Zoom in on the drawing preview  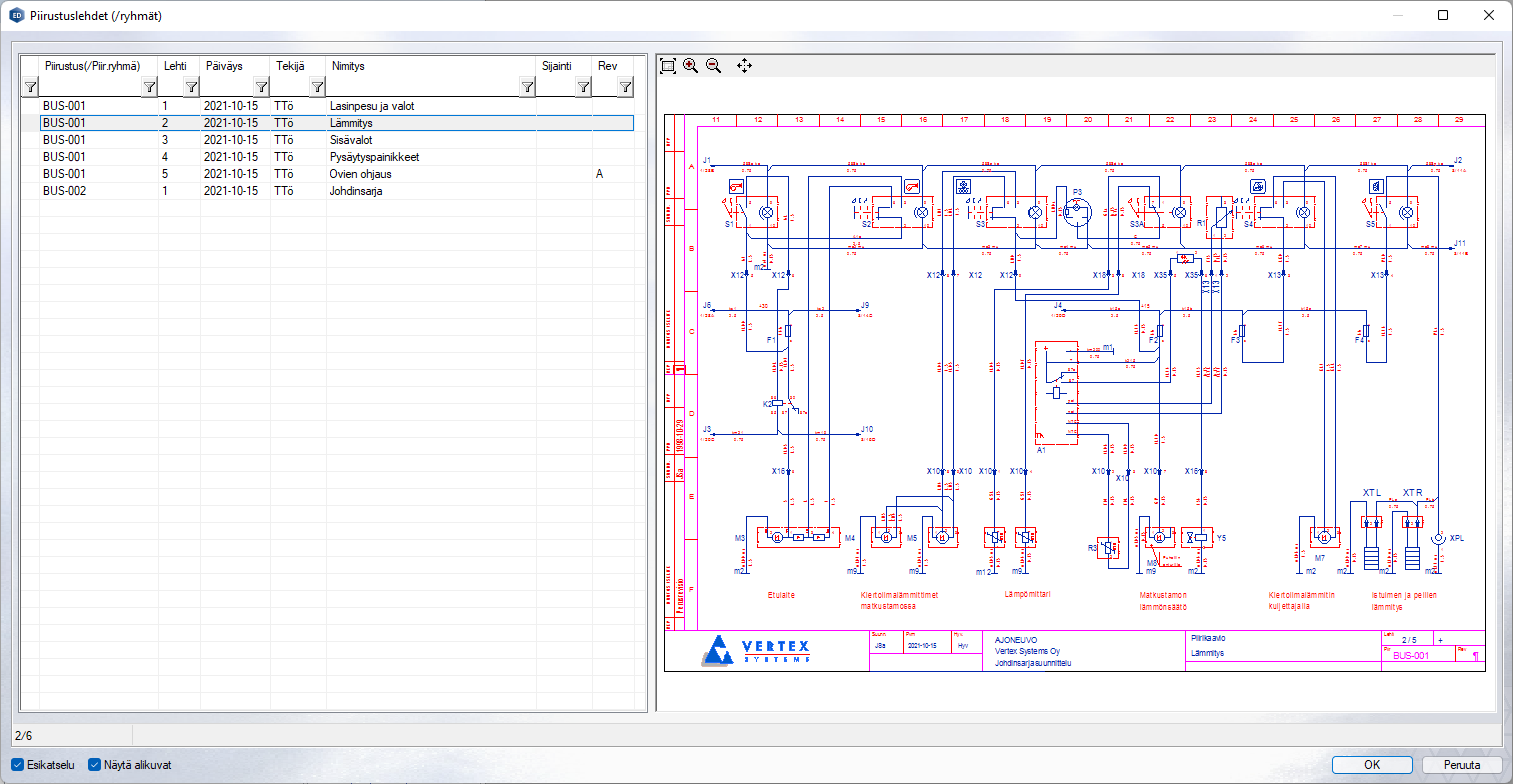pos(691,66)
